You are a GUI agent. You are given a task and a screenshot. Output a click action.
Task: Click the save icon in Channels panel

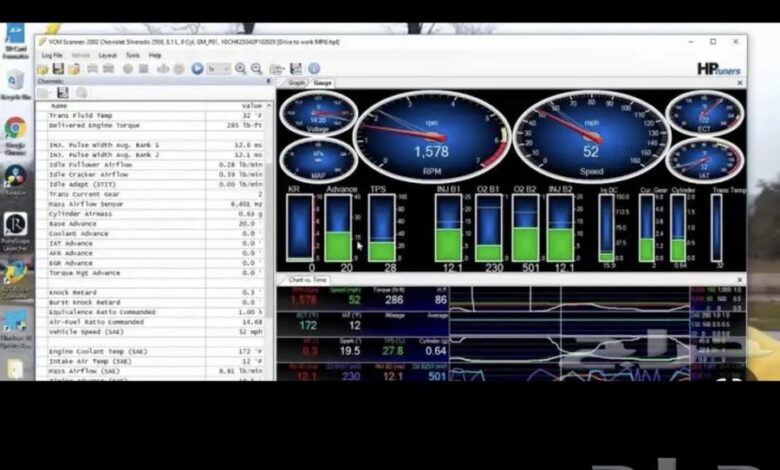(x=62, y=93)
